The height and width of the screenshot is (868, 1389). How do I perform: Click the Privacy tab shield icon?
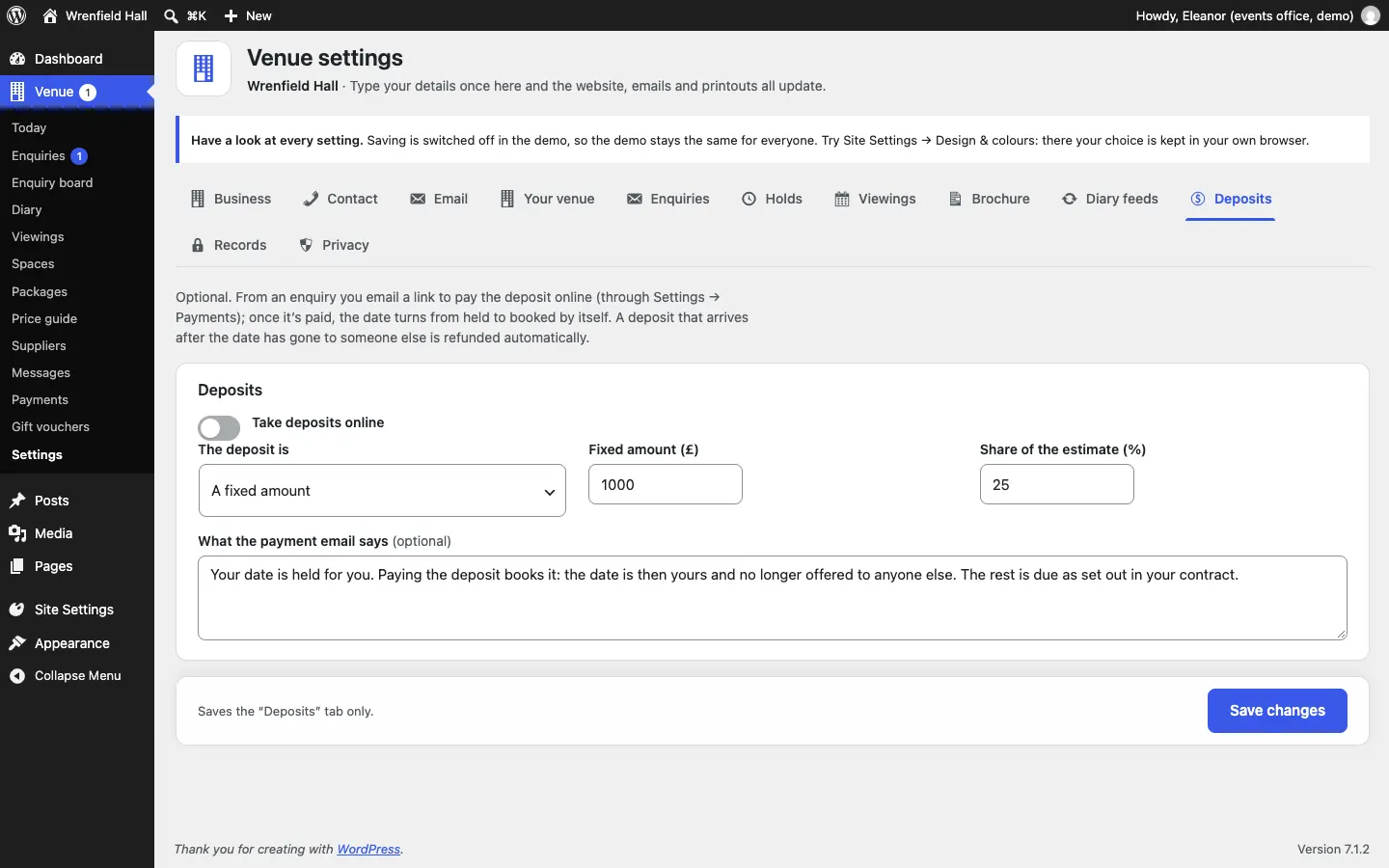click(x=306, y=245)
